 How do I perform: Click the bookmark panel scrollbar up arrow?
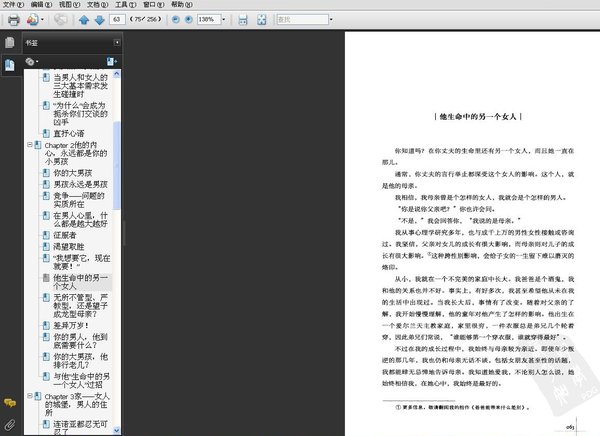point(117,74)
